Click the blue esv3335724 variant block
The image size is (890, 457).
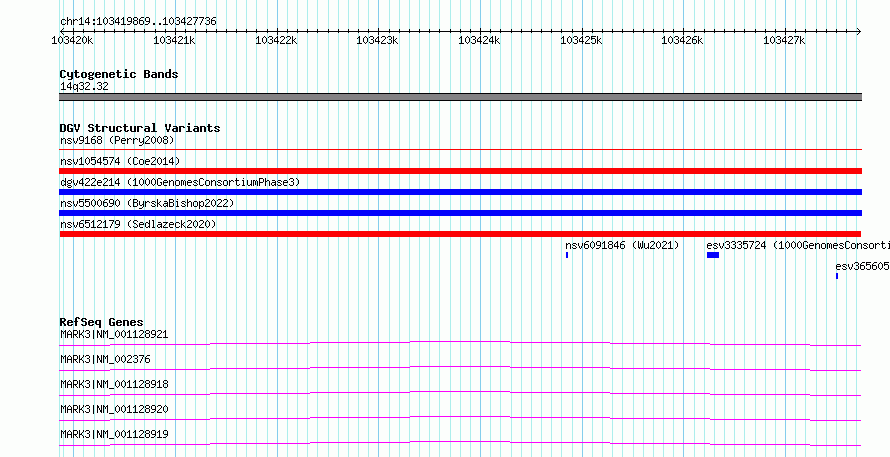click(713, 255)
